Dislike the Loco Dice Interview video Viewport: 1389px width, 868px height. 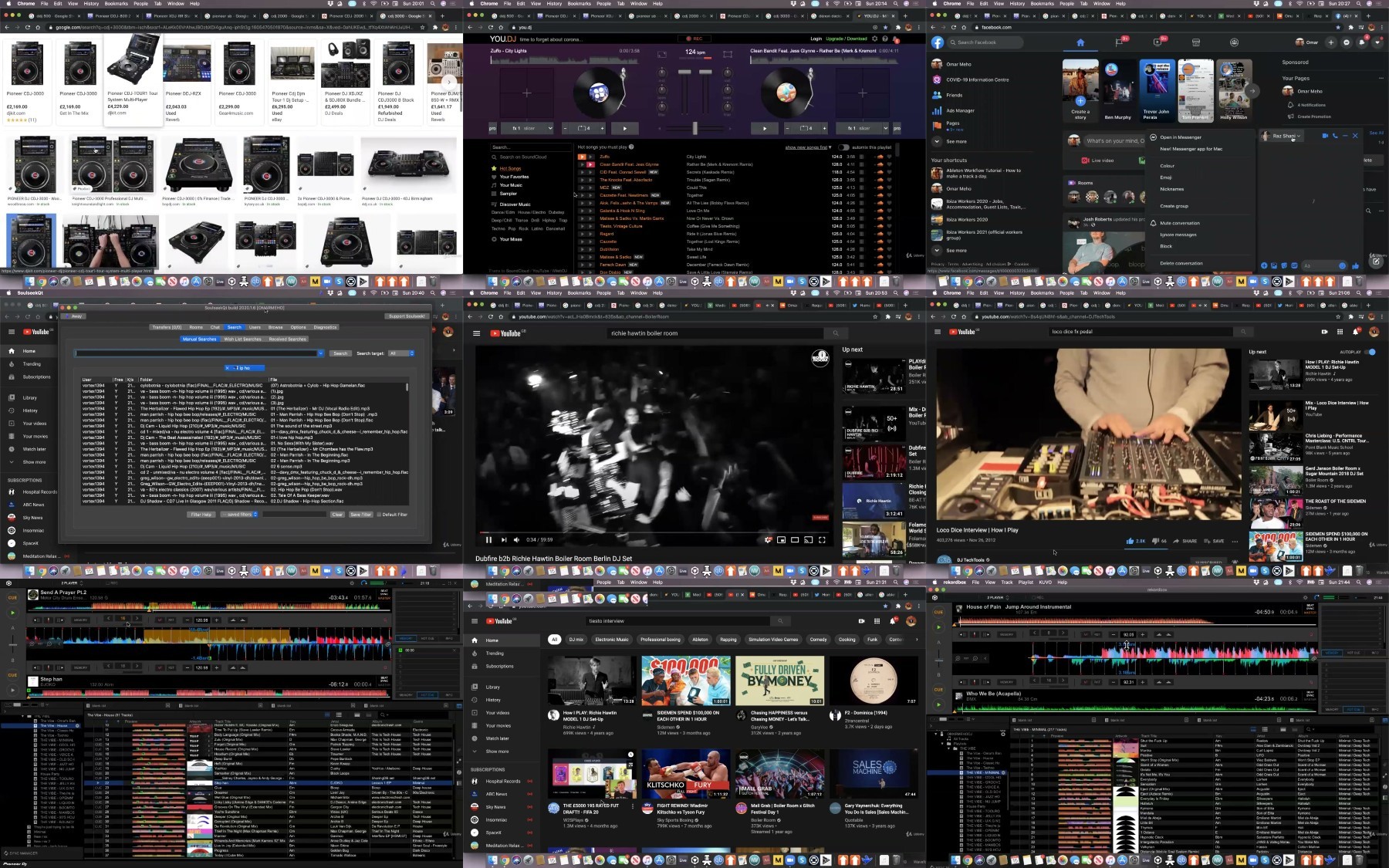(1156, 541)
